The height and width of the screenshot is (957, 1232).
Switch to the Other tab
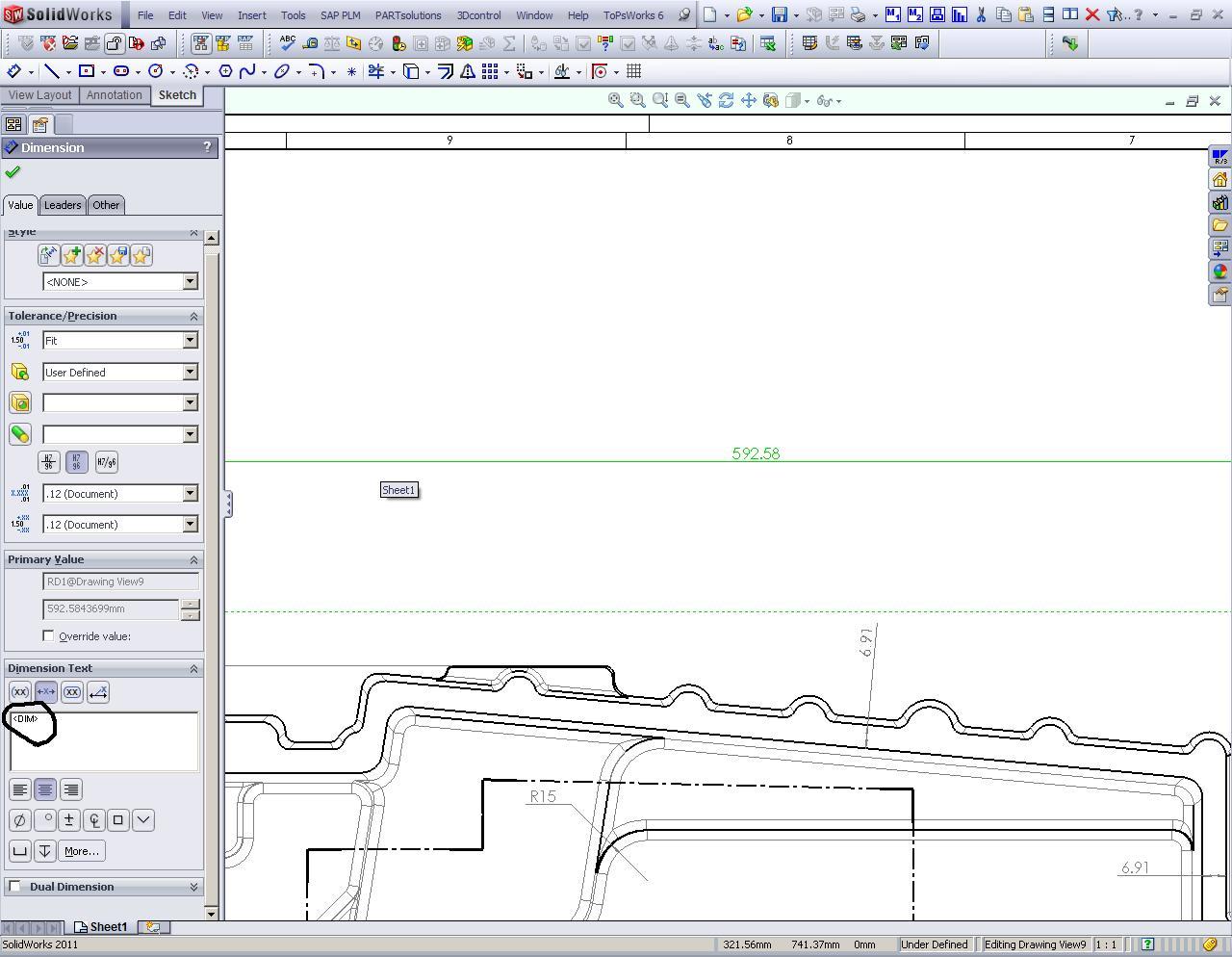106,205
